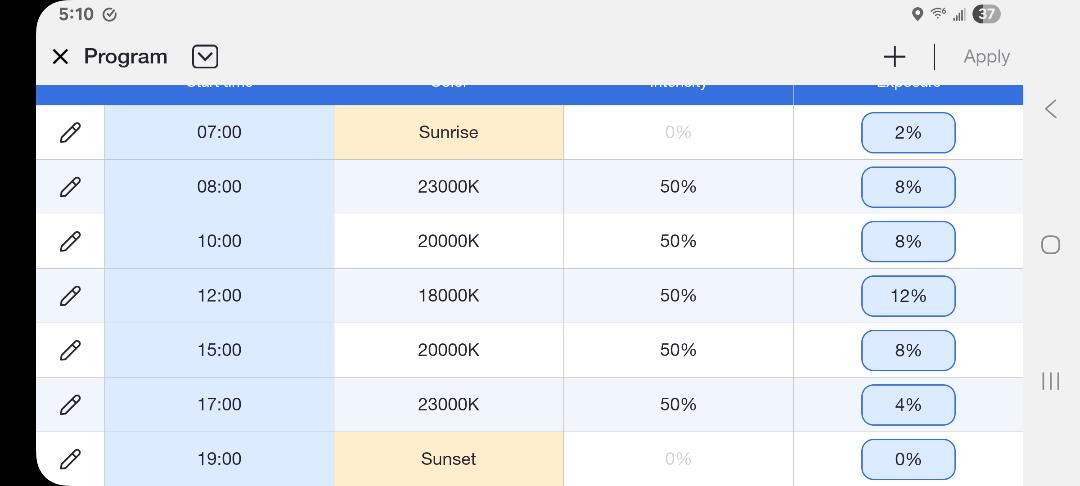1080x486 pixels.
Task: Add a new program time point
Action: tap(894, 56)
